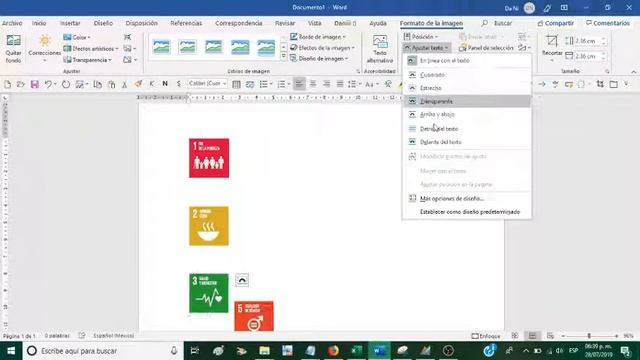
Task: Choose the Transparente wrap option
Action: pos(467,101)
